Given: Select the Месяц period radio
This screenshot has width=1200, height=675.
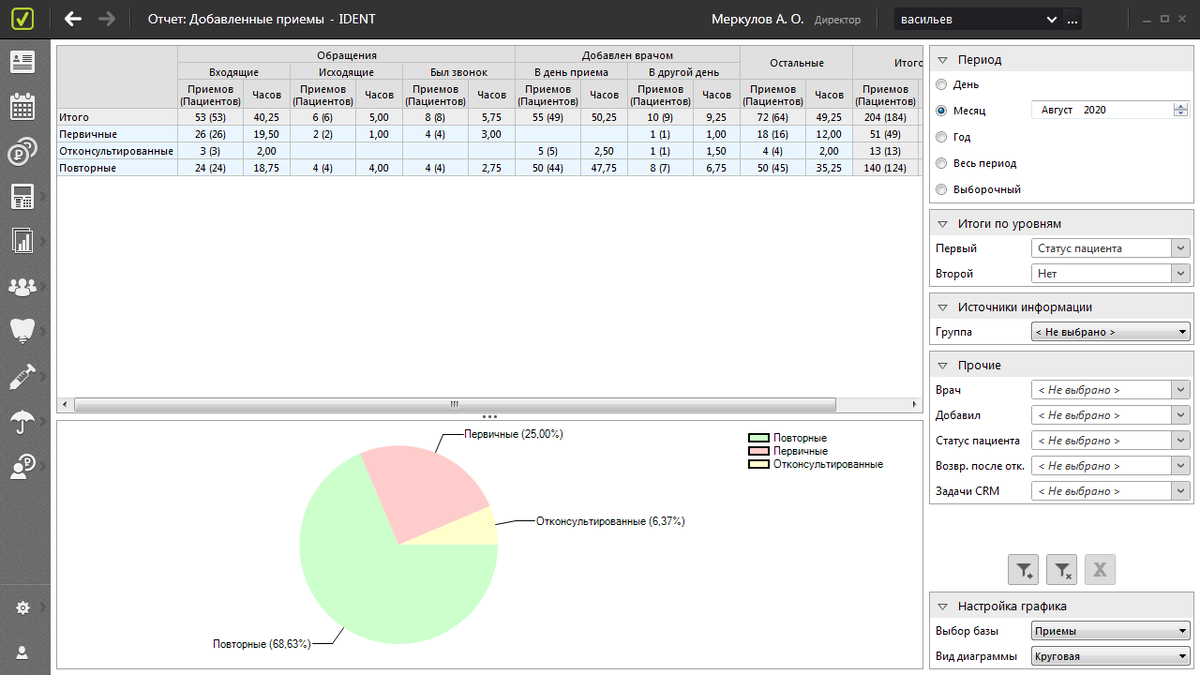Looking at the screenshot, I should tap(941, 111).
